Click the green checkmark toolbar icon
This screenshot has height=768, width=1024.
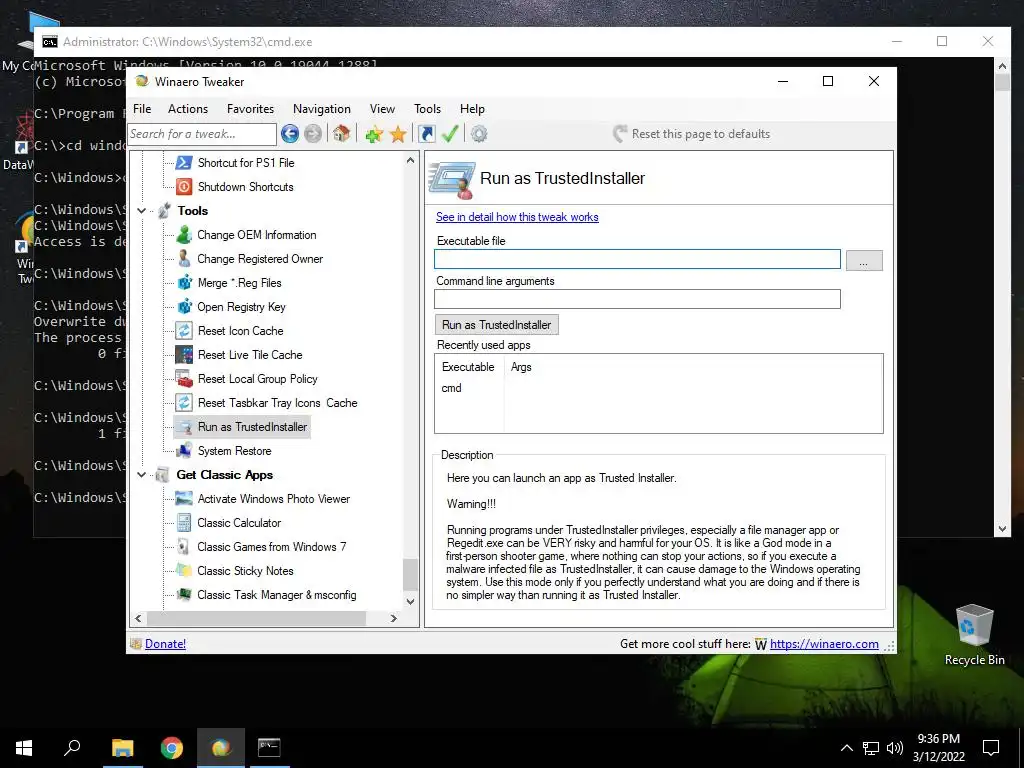[450, 134]
